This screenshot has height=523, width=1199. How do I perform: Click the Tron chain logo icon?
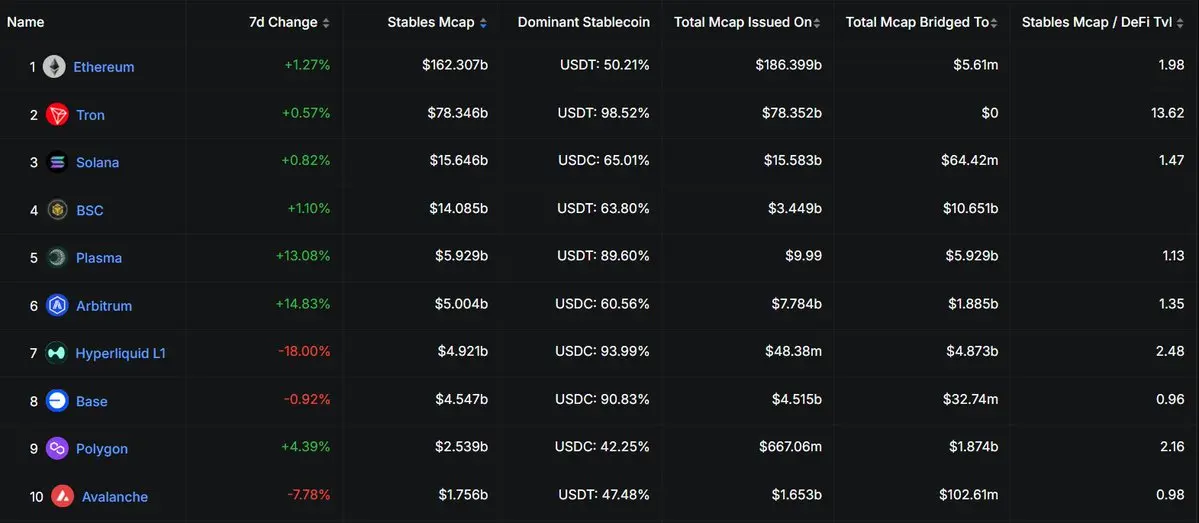57,115
